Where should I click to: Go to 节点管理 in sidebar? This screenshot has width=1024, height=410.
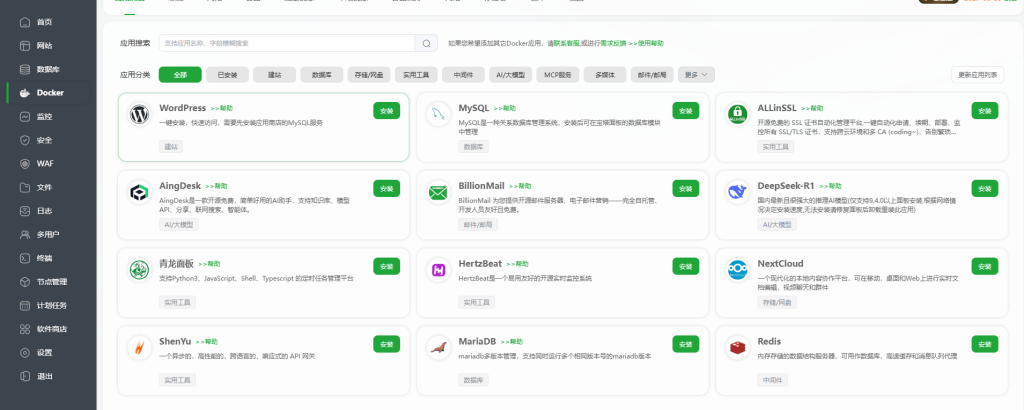pyautogui.click(x=52, y=282)
